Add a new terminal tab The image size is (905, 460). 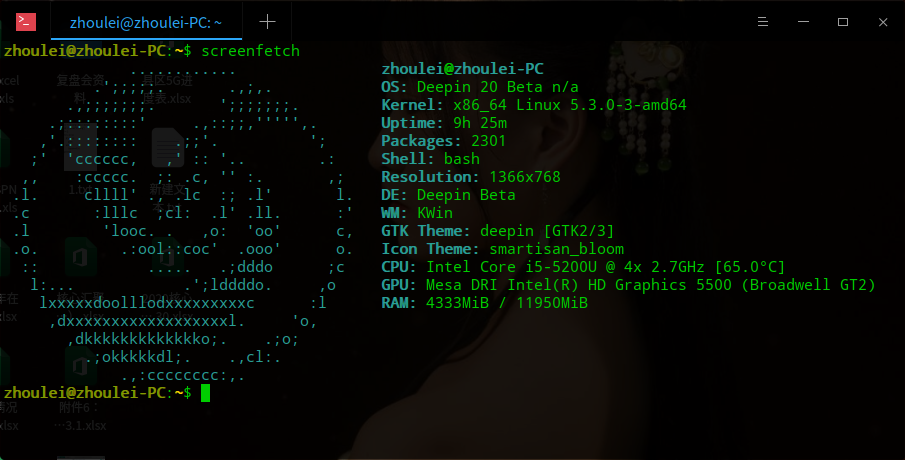(x=267, y=22)
